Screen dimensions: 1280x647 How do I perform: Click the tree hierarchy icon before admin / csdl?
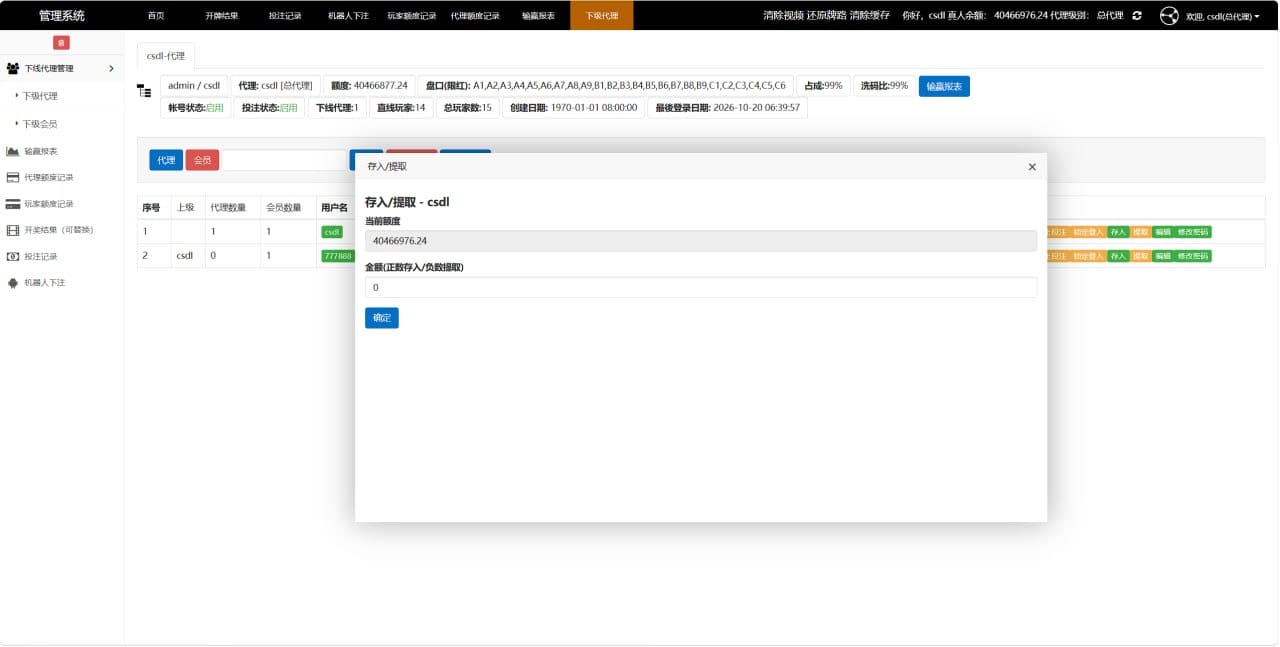144,91
